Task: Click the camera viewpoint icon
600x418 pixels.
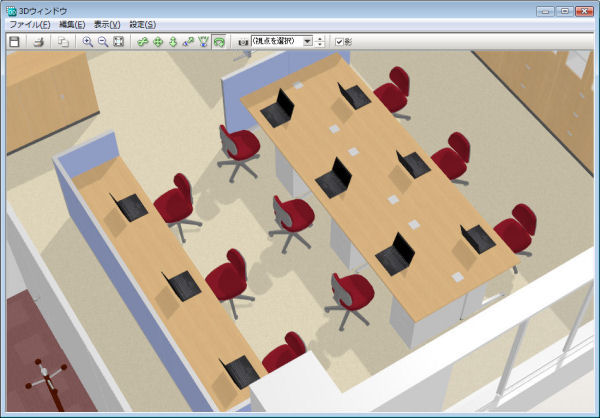Action: (x=243, y=42)
